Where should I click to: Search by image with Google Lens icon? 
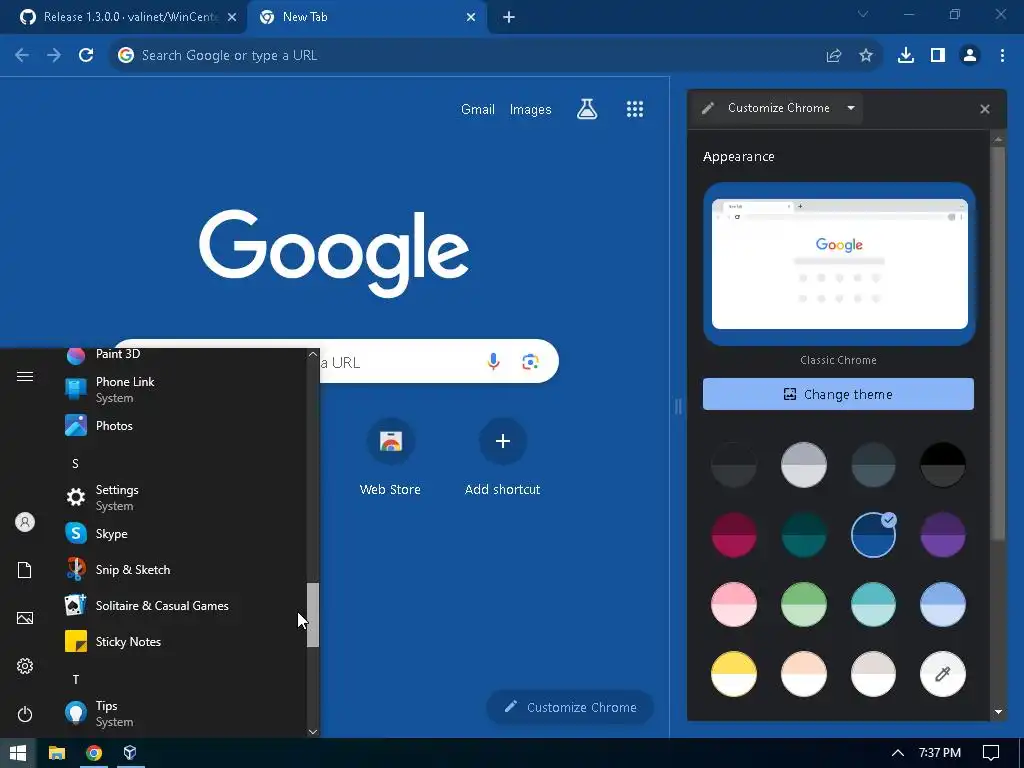pyautogui.click(x=530, y=361)
